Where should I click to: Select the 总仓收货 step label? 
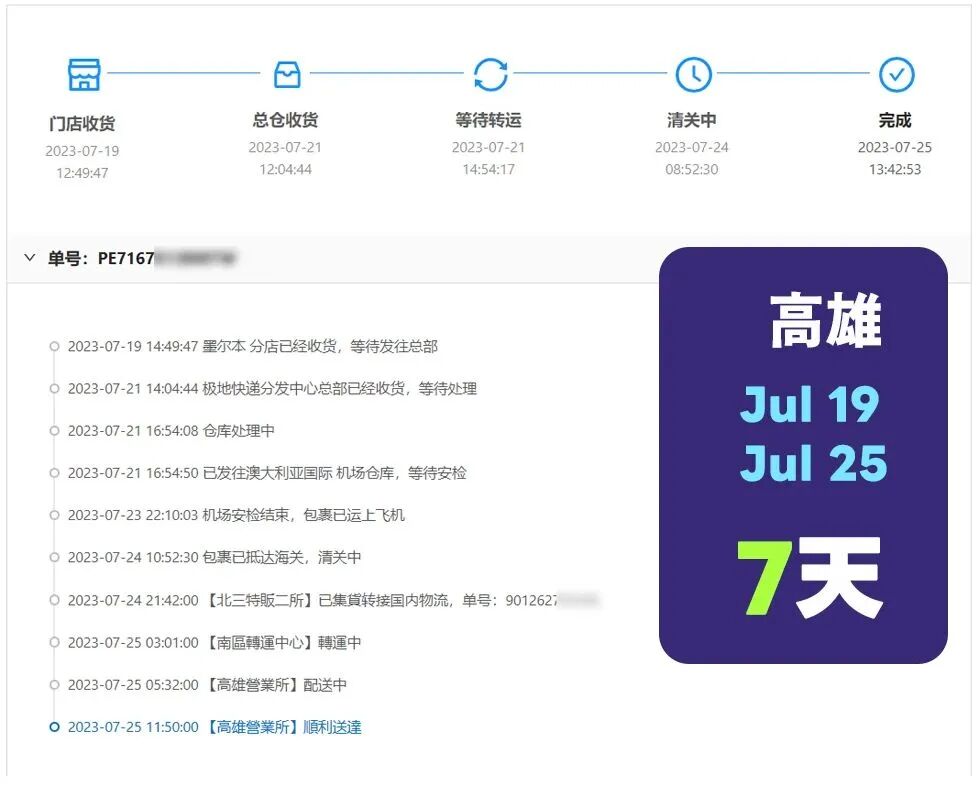(x=285, y=119)
